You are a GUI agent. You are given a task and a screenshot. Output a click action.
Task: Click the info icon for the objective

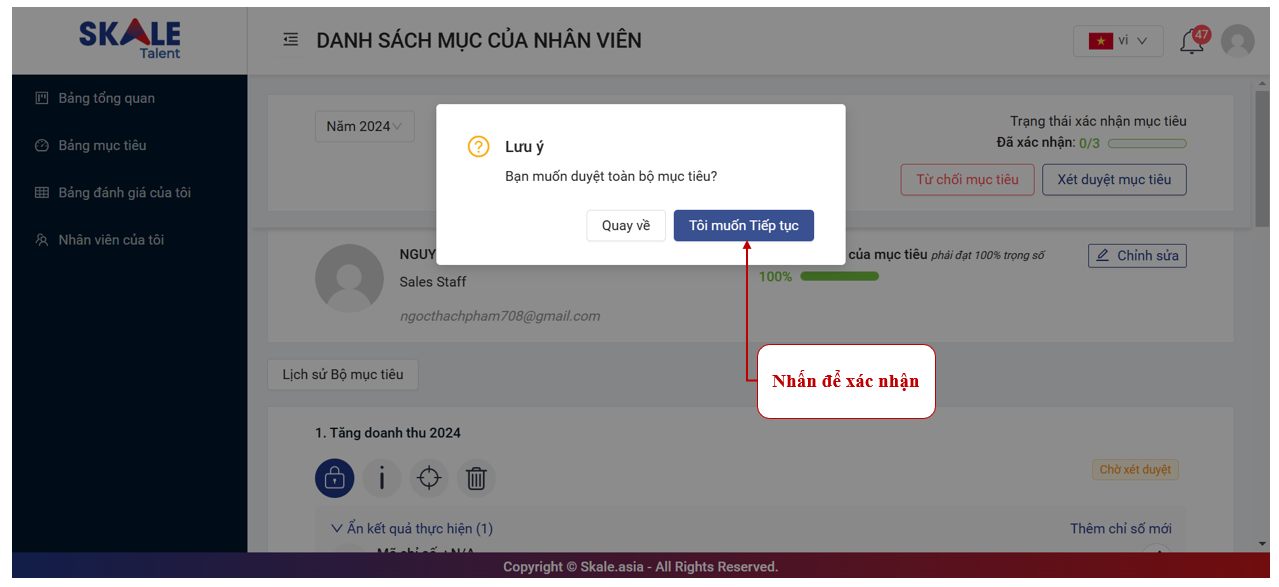[x=381, y=478]
